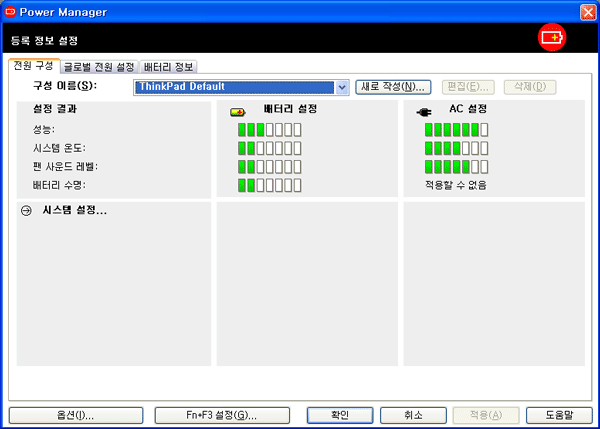Click the 구성 이름(S): label
This screenshot has width=600, height=429.
pyautogui.click(x=65, y=86)
